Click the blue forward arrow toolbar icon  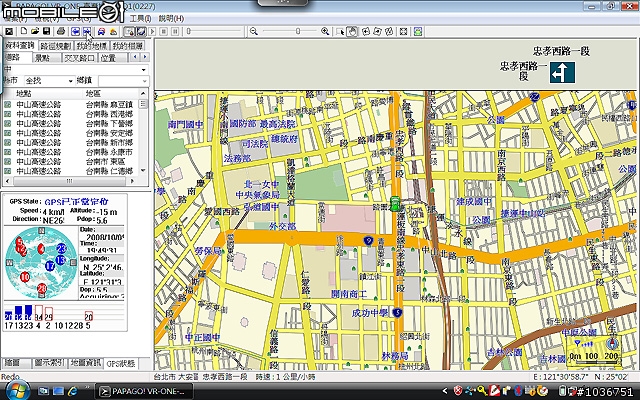coord(87,31)
